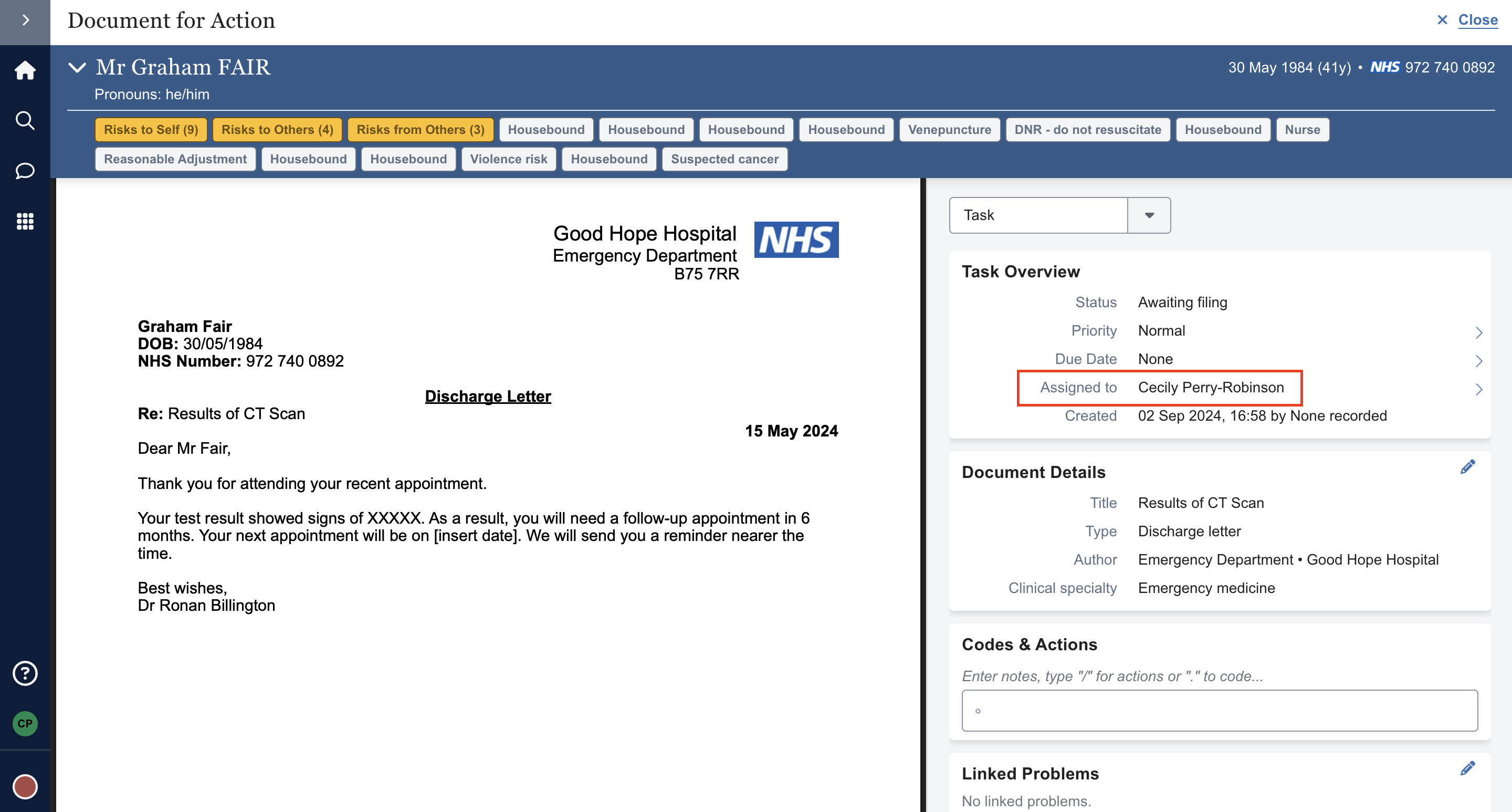
Task: Open the Priority Normal chevron
Action: [x=1478, y=333]
